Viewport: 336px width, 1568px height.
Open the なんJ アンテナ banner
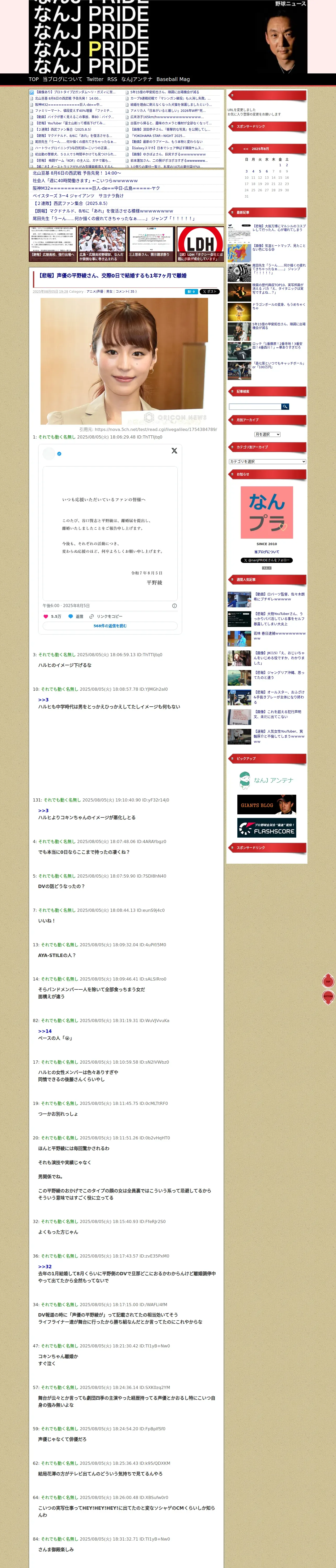(x=266, y=780)
